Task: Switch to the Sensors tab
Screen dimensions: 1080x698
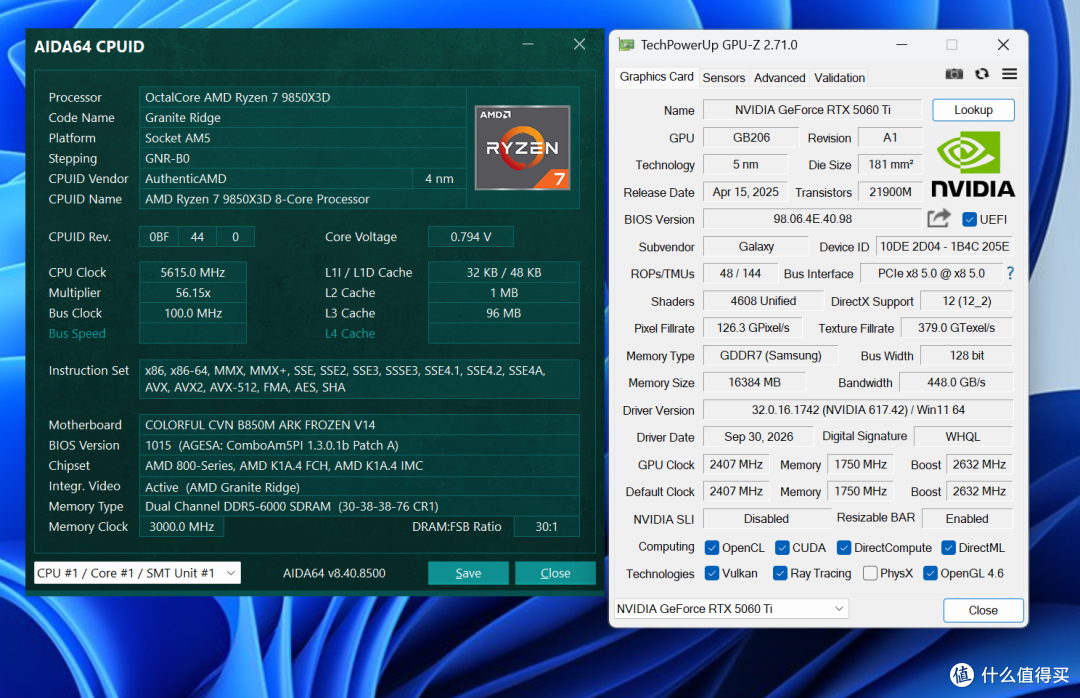Action: [x=723, y=78]
